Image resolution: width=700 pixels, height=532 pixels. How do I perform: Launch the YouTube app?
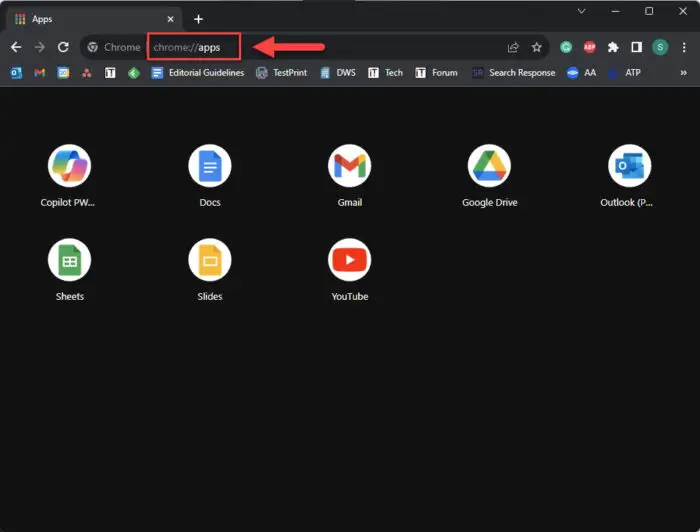(x=350, y=260)
